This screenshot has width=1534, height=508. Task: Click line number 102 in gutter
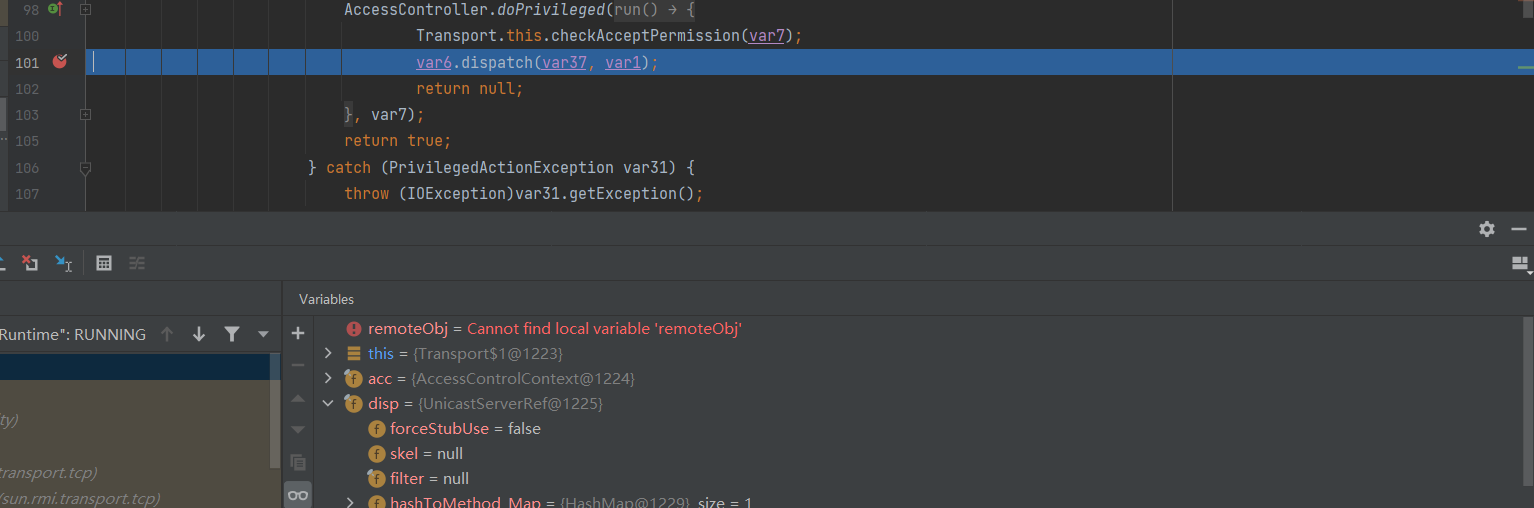(27, 88)
